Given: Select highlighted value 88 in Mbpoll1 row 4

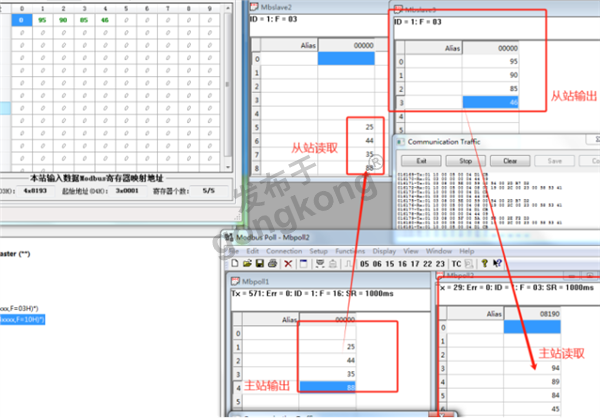Looking at the screenshot, I should pos(328,387).
